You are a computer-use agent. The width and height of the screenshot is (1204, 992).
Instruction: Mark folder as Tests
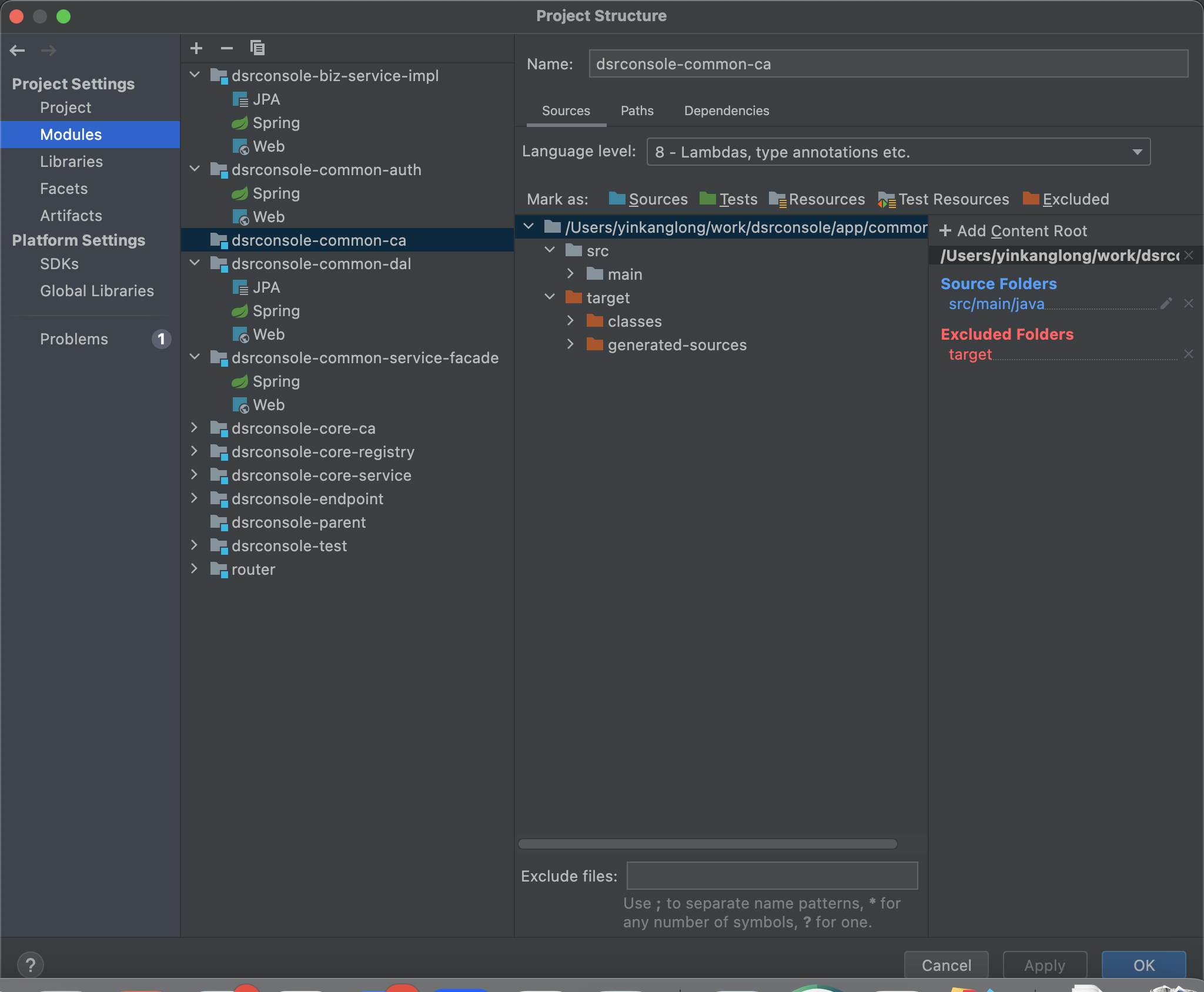pos(728,199)
